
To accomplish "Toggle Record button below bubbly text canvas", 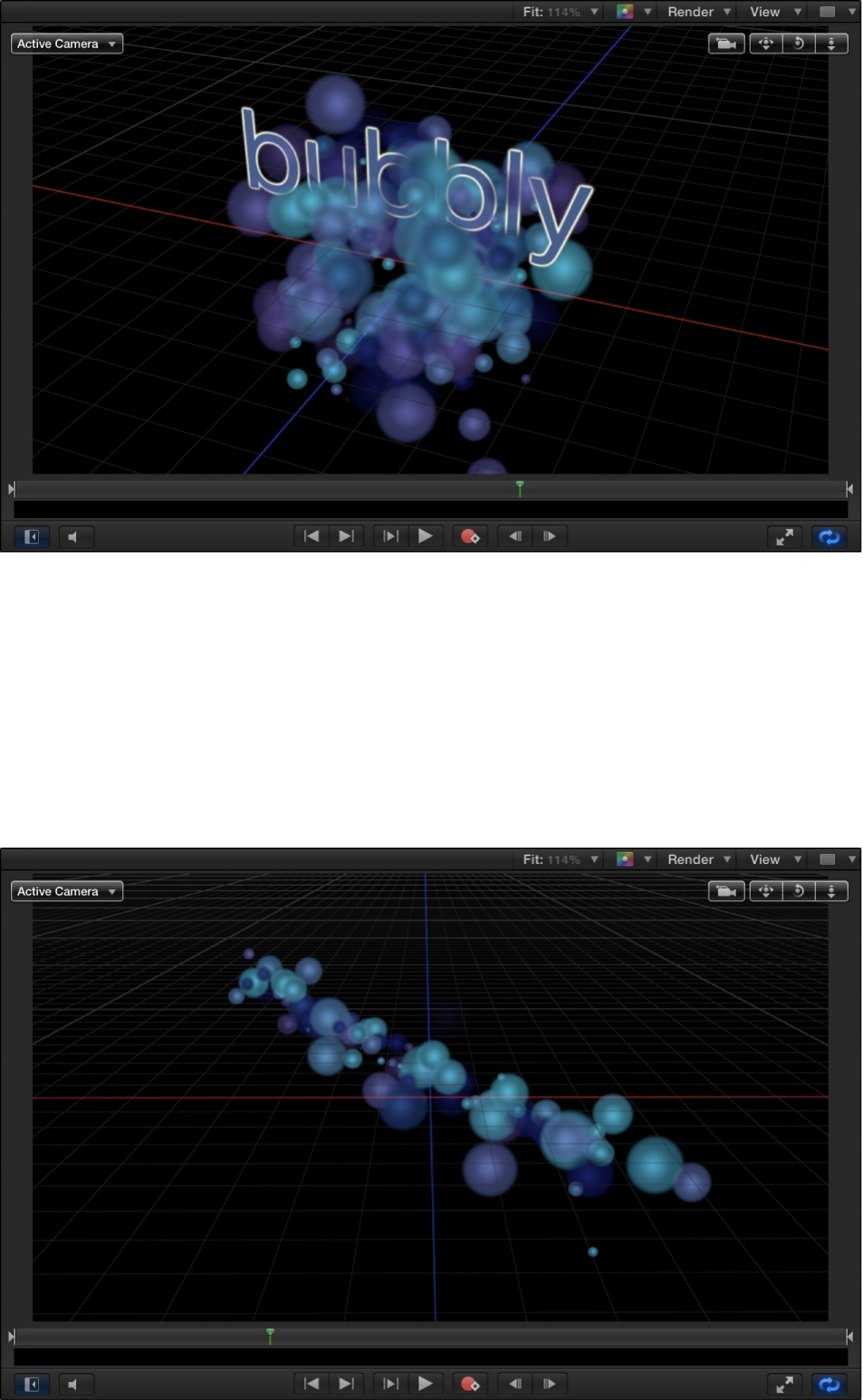I will pos(470,536).
